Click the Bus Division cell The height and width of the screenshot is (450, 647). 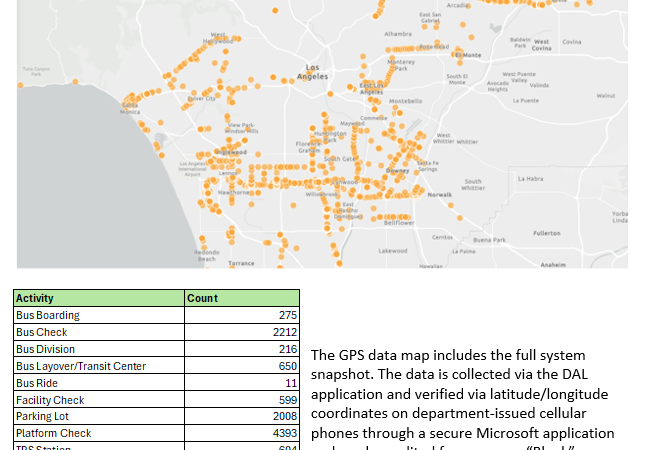tap(46, 349)
